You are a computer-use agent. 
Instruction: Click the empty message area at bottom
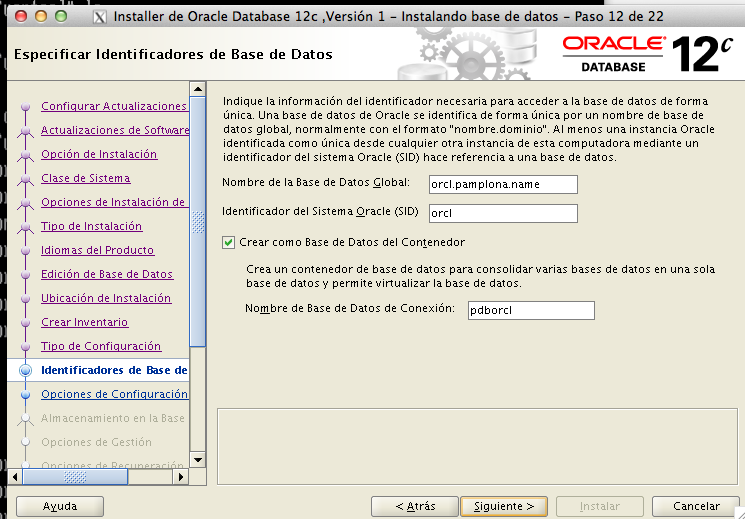[x=478, y=446]
